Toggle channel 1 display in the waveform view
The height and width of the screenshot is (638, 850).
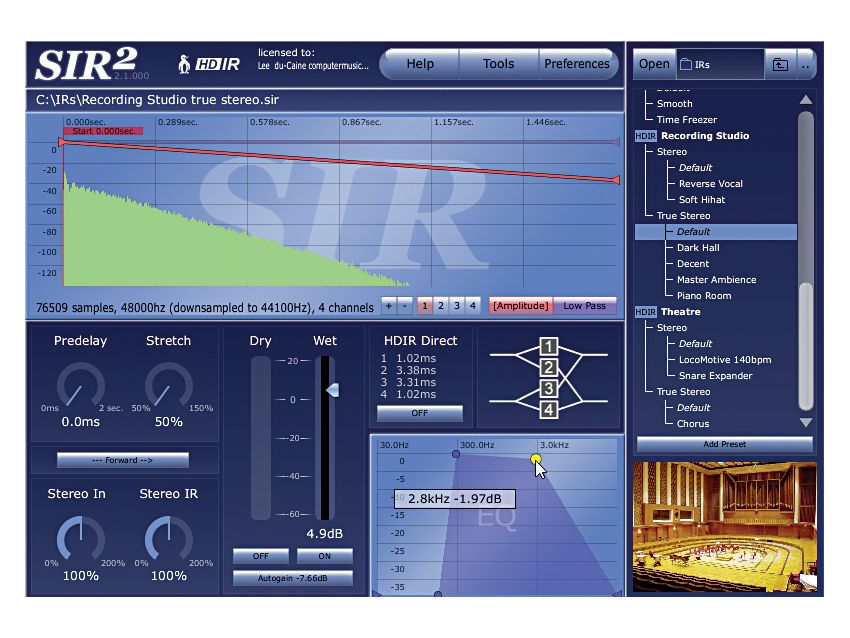(x=423, y=307)
